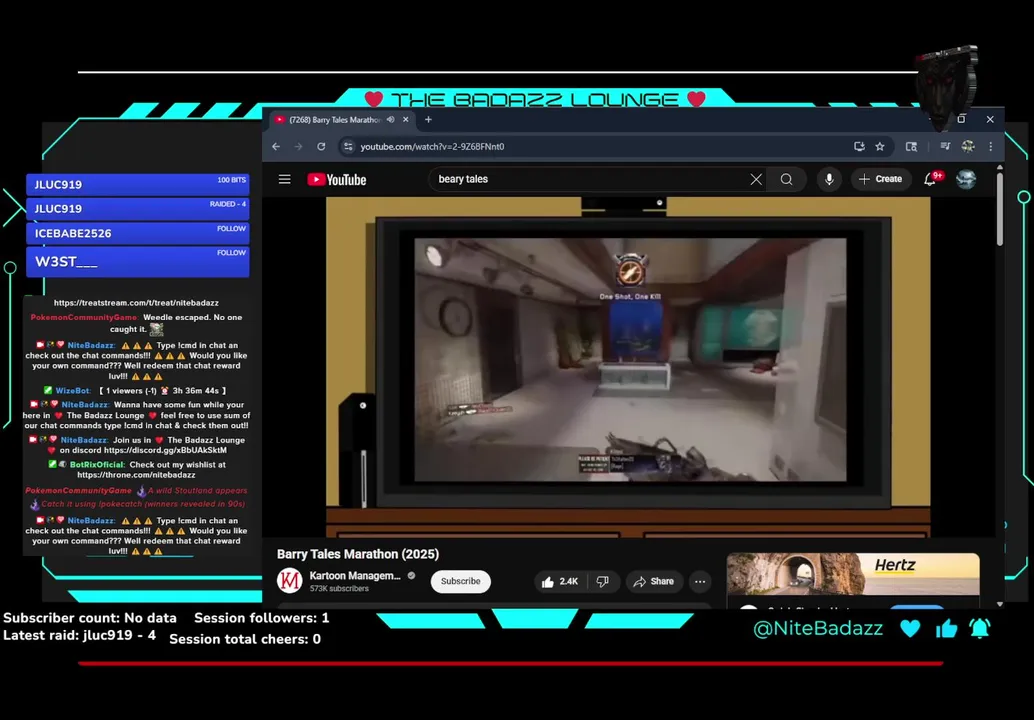Reload the YouTube page
This screenshot has width=1034, height=720.
point(321,146)
